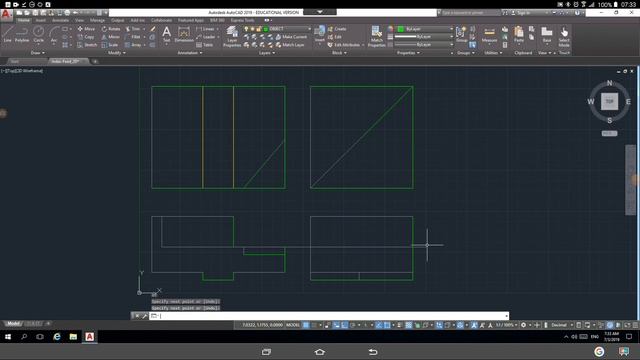Open the Insert ribbon tab
640x360 pixels.
[41, 20]
